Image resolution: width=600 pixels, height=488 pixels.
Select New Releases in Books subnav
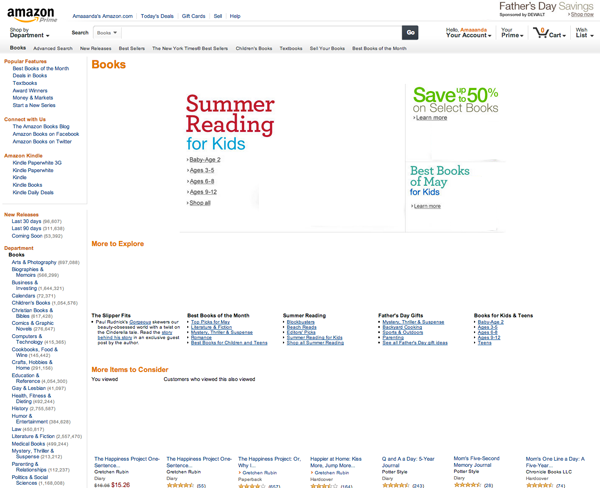[95, 49]
